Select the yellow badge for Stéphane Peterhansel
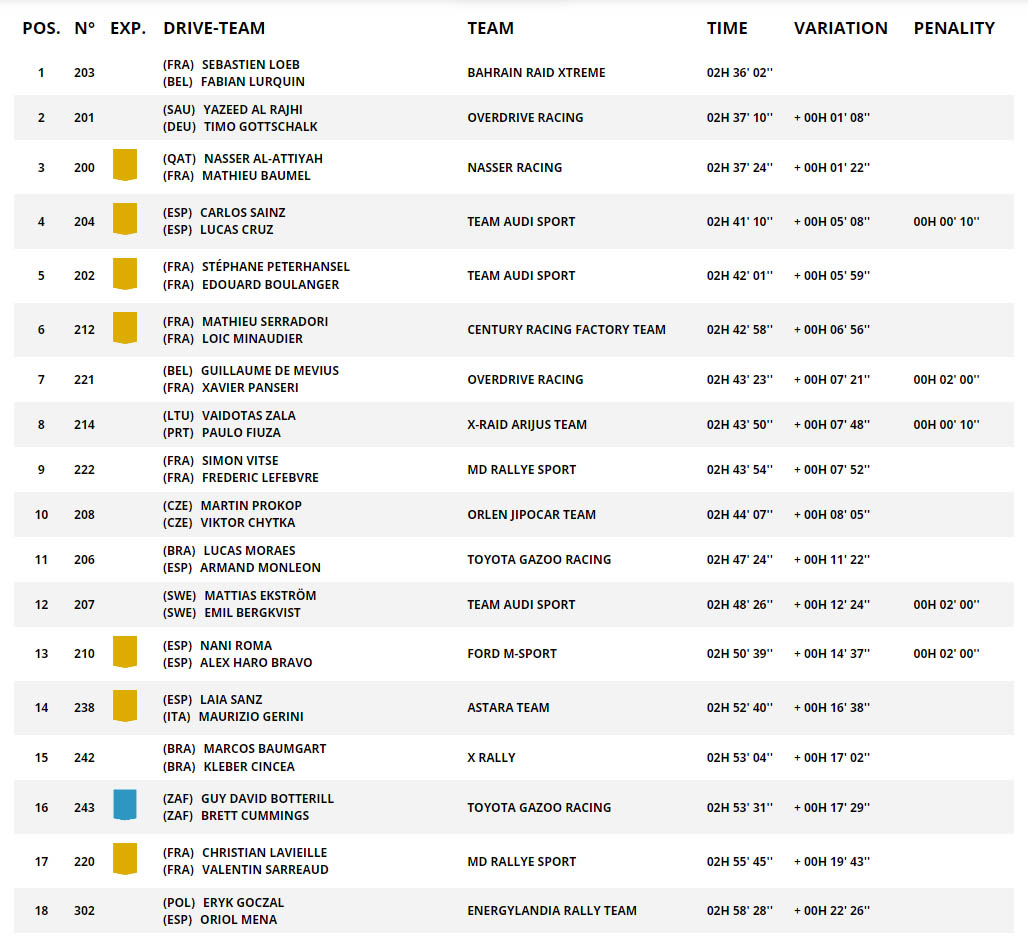Image resolution: width=1028 pixels, height=942 pixels. [x=124, y=274]
